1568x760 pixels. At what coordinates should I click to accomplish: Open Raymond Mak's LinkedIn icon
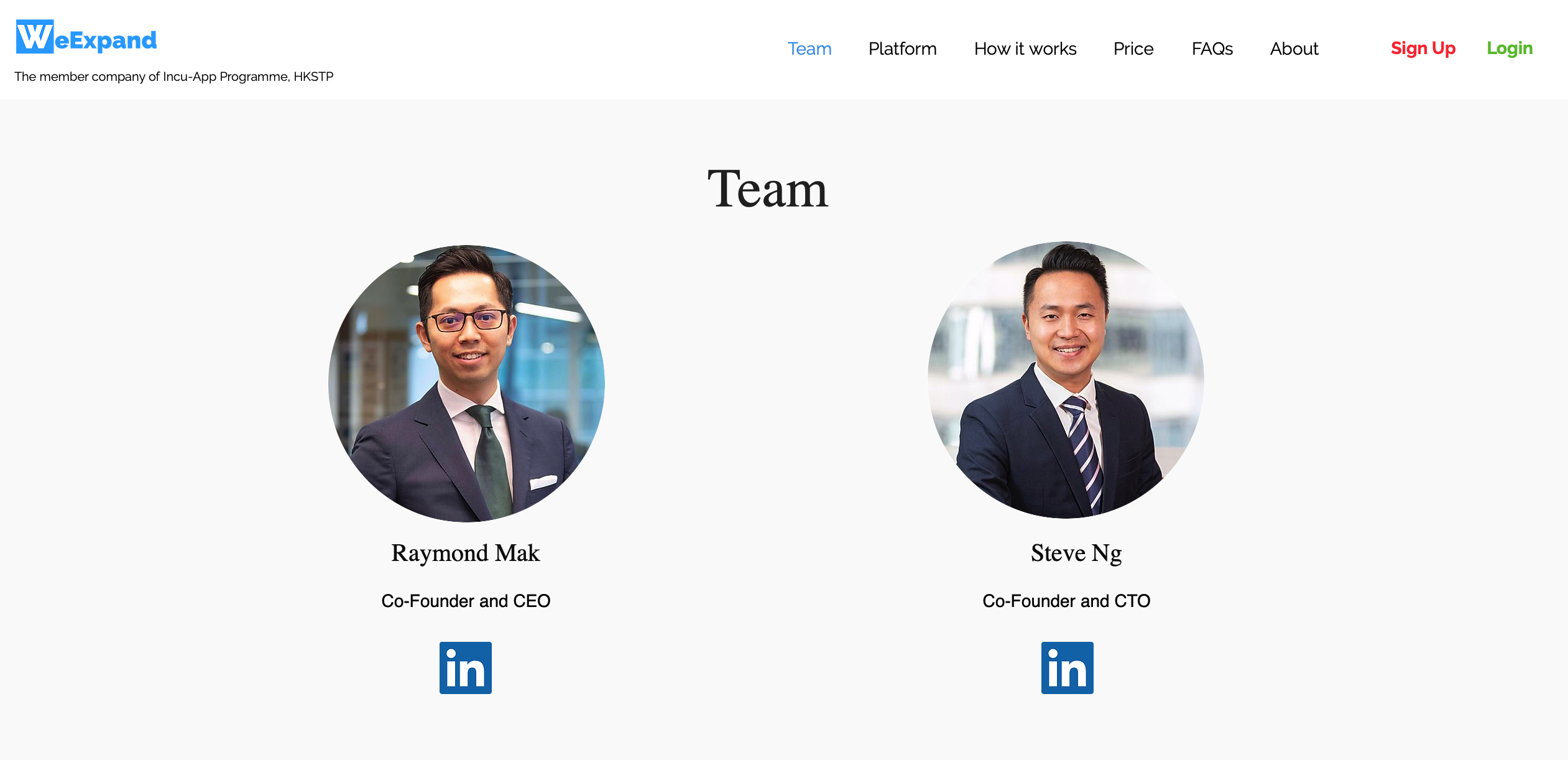466,668
